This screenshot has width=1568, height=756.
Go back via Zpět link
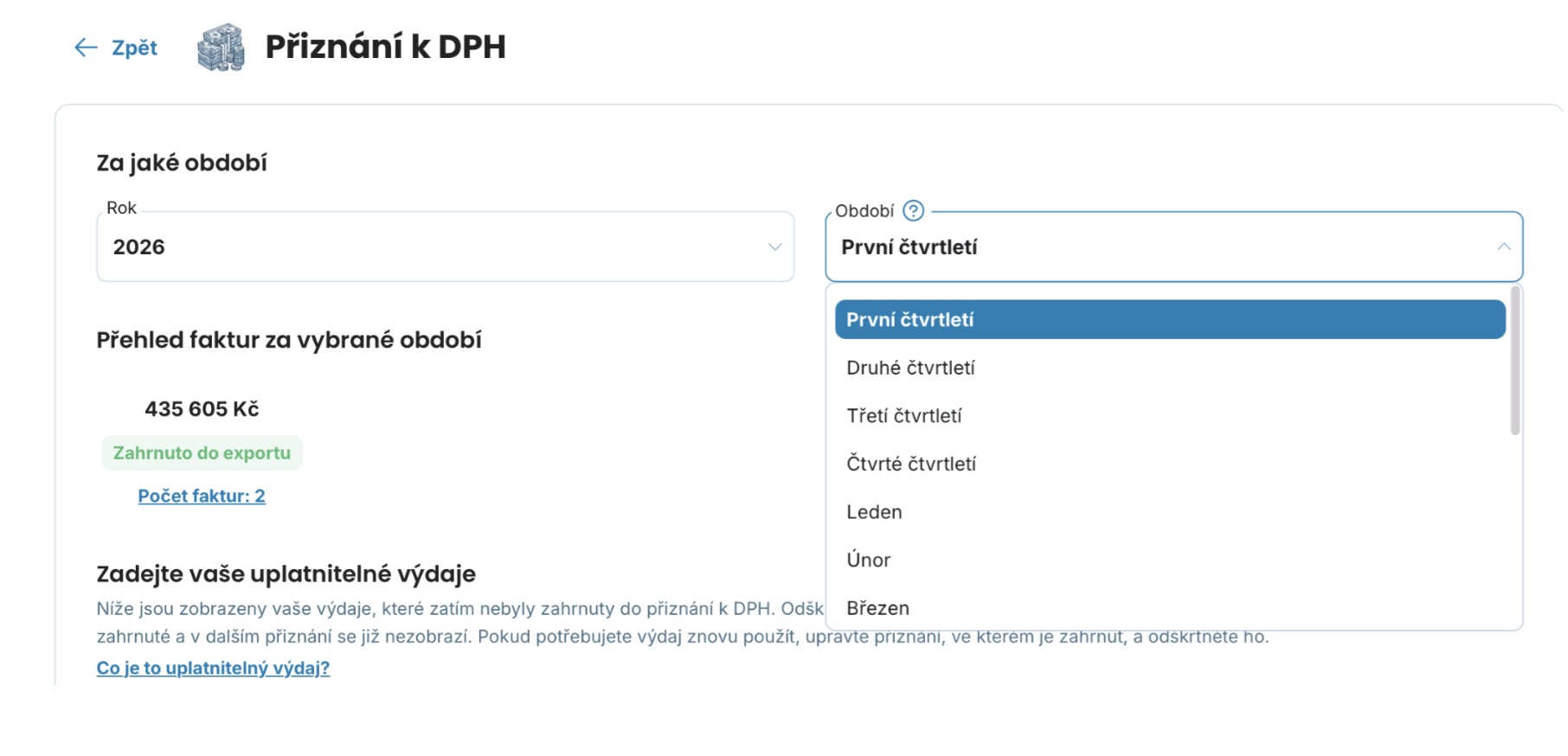(134, 48)
